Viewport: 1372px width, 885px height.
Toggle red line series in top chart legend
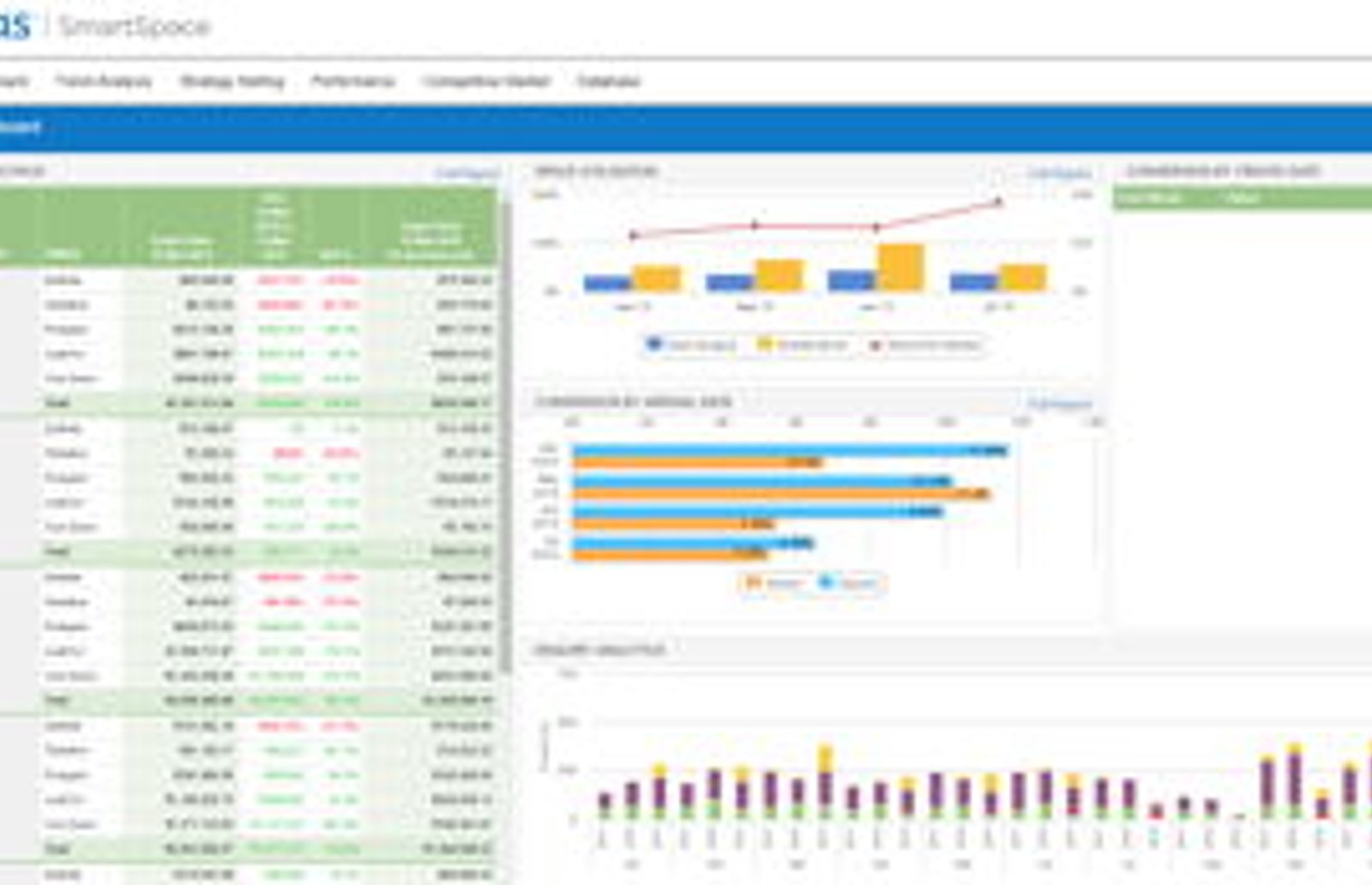[x=924, y=345]
